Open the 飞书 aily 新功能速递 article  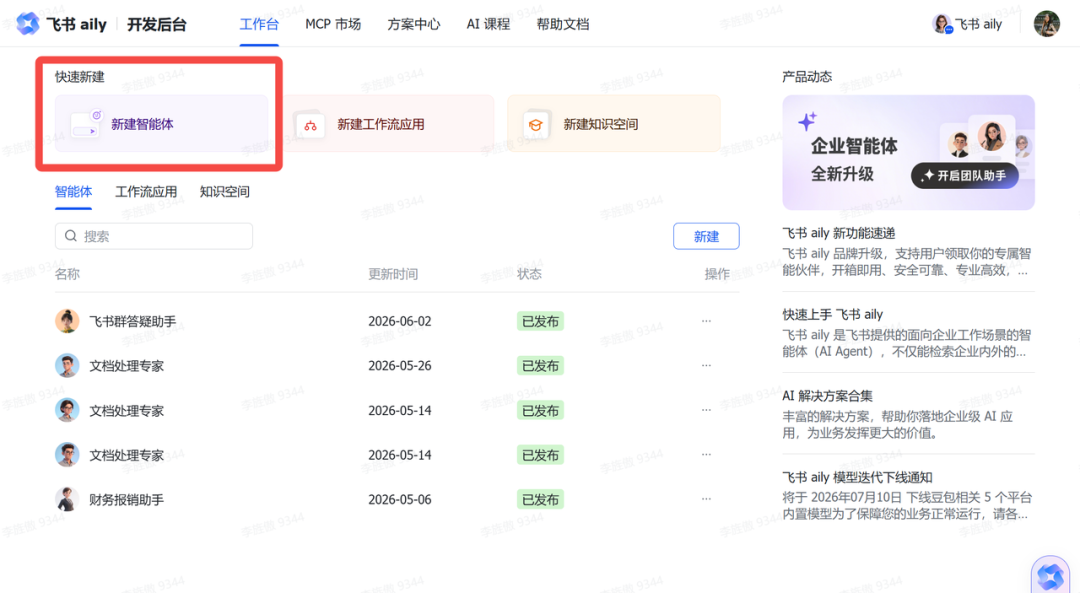click(838, 233)
